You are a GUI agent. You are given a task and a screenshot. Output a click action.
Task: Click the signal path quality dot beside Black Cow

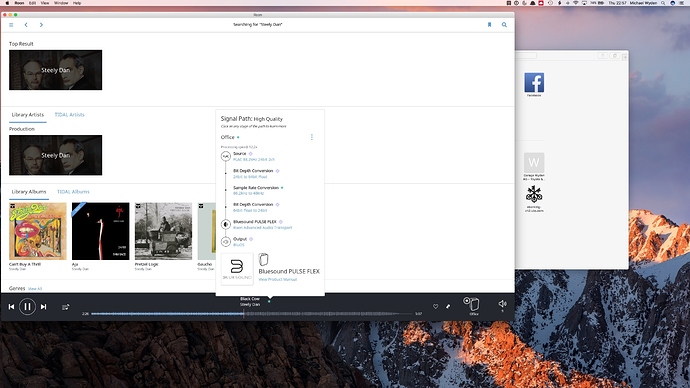(x=269, y=302)
